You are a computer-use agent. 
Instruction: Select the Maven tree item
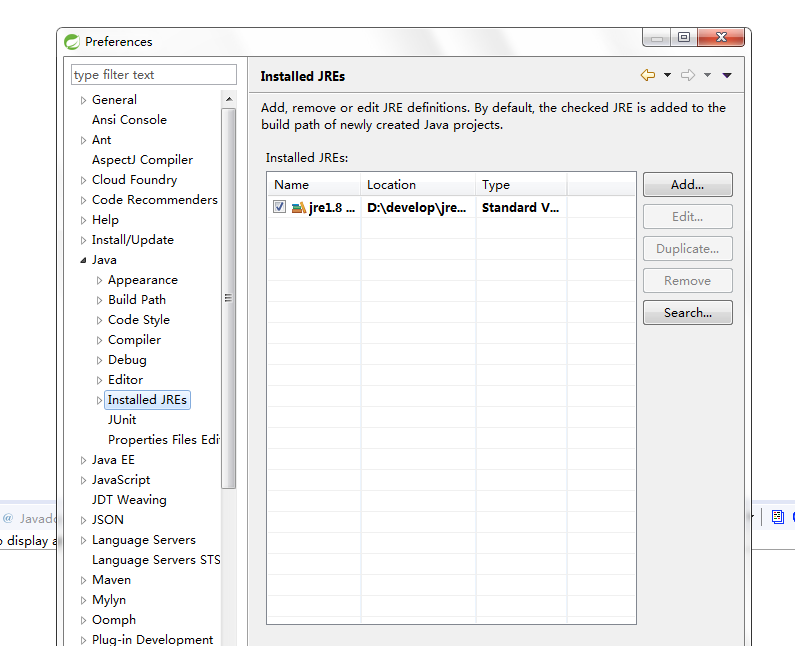[112, 580]
